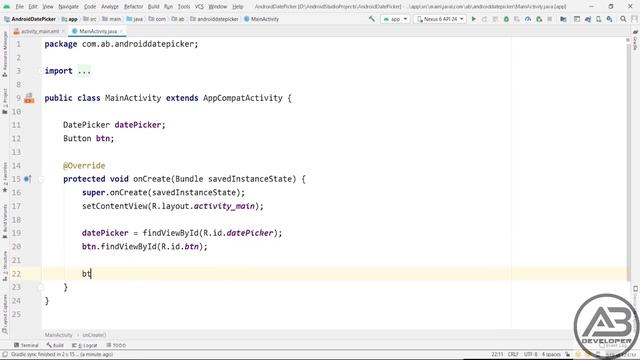Open the TODO tool window
640x360 pixels.
116,345
